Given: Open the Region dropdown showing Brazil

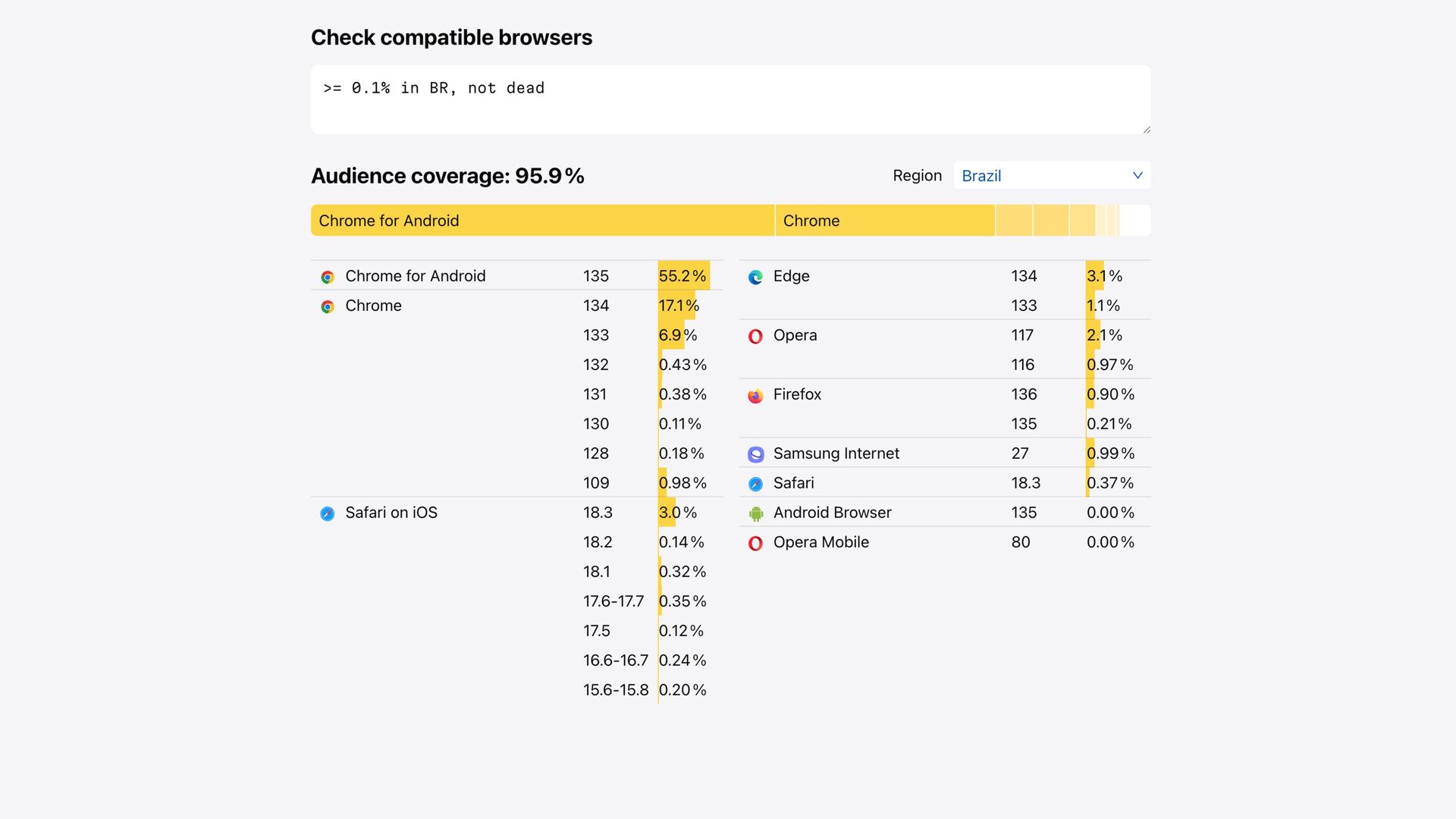Looking at the screenshot, I should click(1051, 175).
